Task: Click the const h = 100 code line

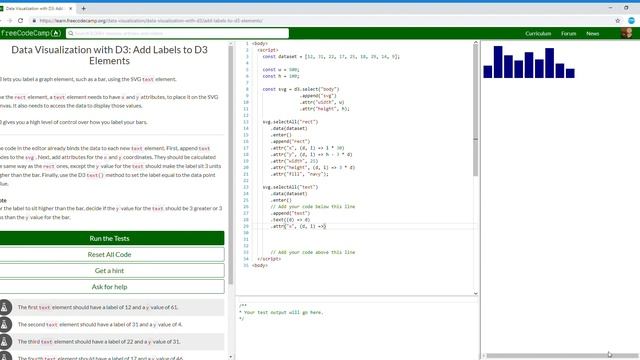Action: click(x=281, y=76)
